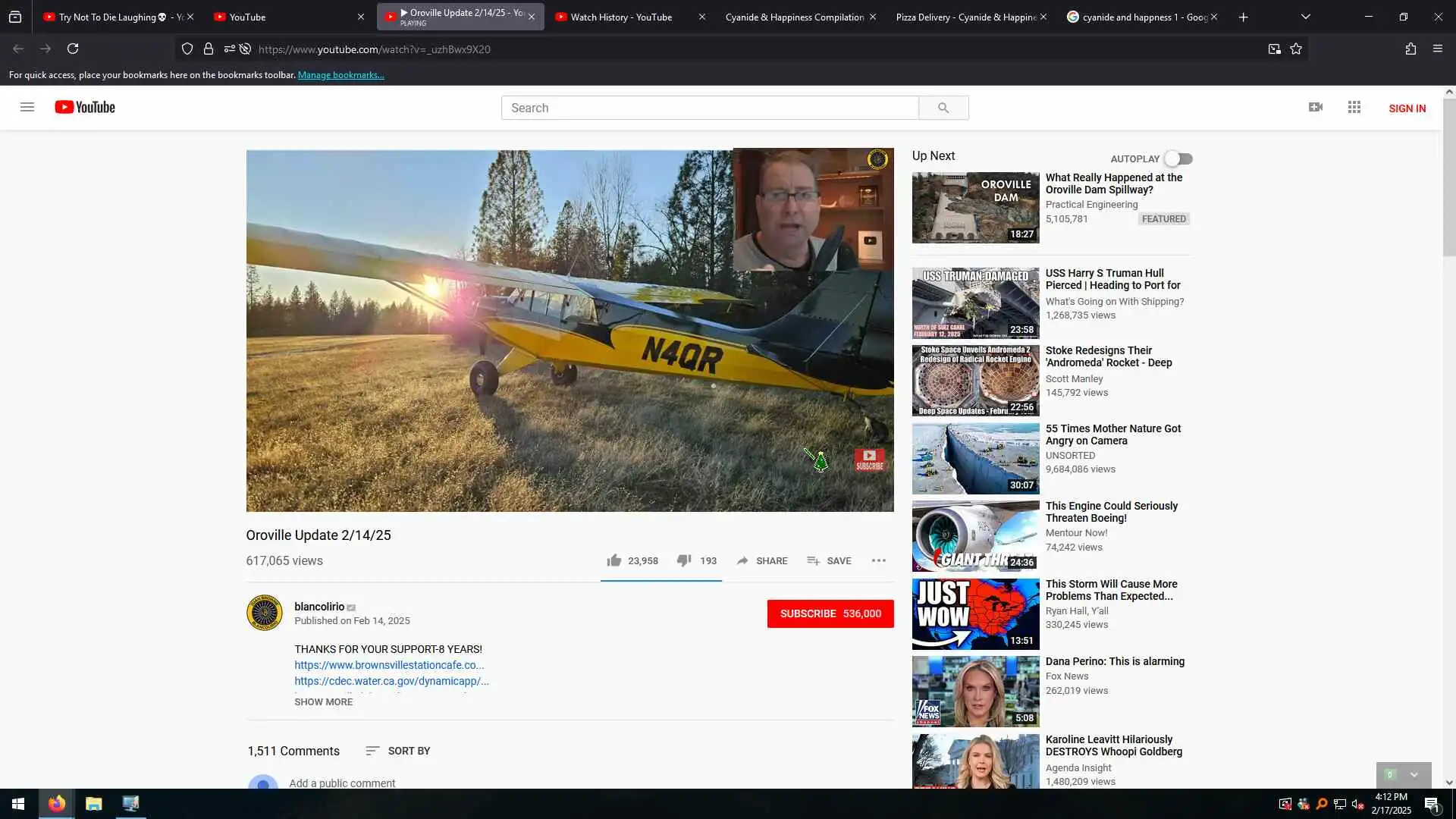The height and width of the screenshot is (819, 1456).
Task: Click the YouTube search input field
Action: tap(709, 108)
